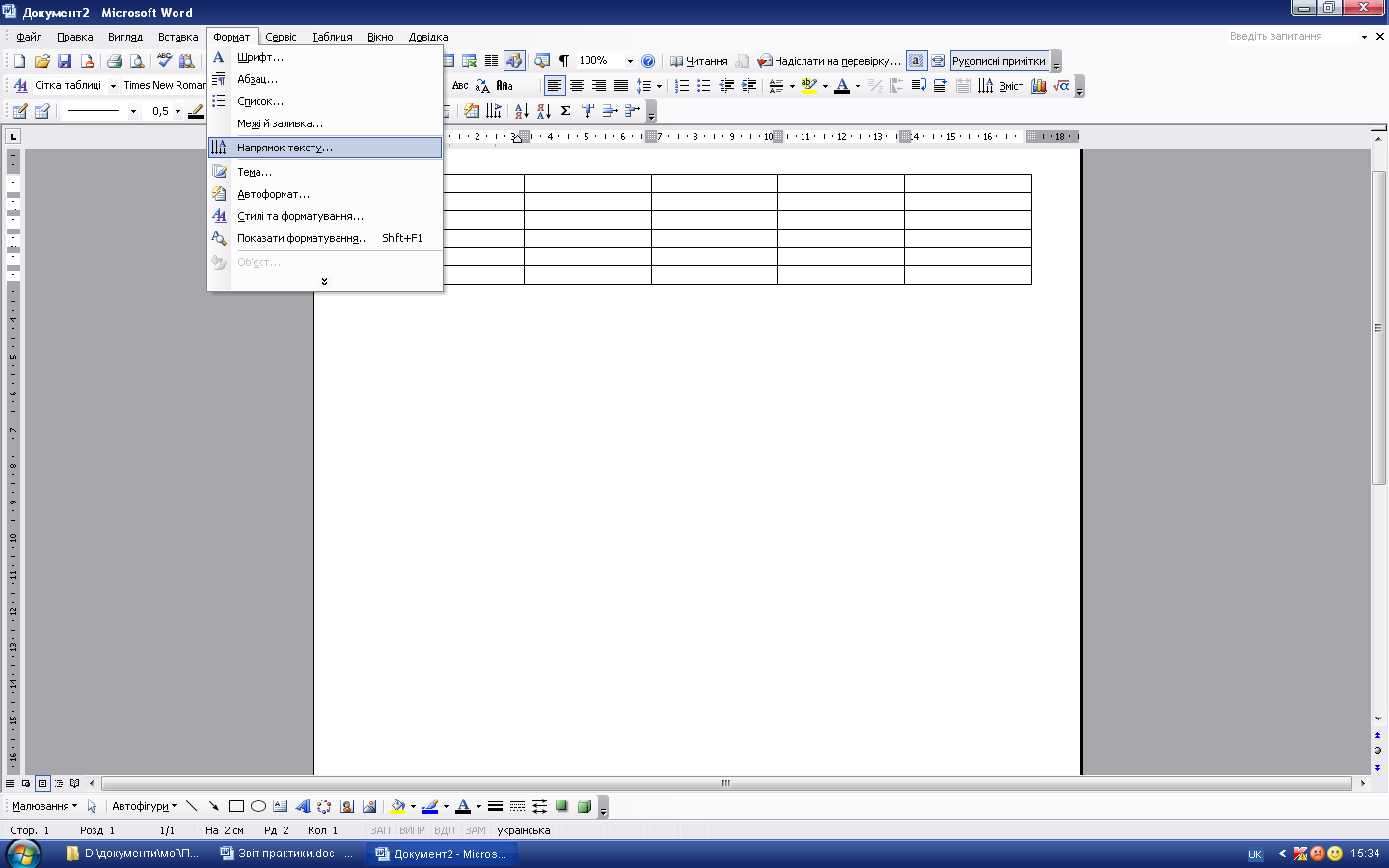Viewport: 1389px width, 868px height.
Task: Click the Draw Table pencil icon
Action: point(19,111)
